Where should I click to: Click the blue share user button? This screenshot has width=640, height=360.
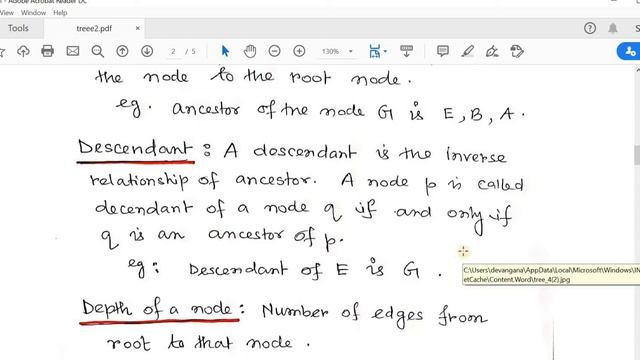(629, 51)
